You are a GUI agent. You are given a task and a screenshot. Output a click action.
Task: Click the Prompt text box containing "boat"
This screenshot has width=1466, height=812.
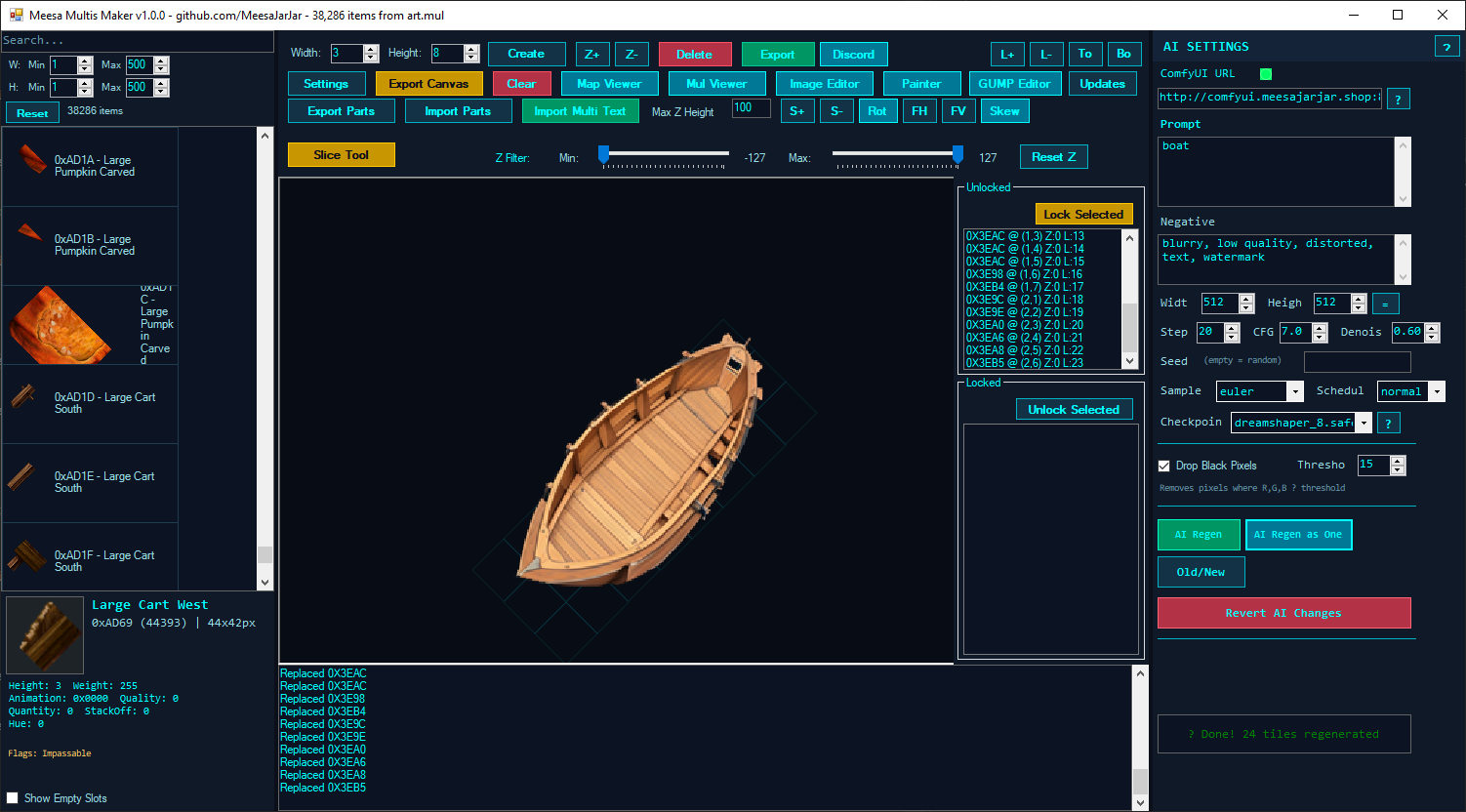pyautogui.click(x=1279, y=171)
